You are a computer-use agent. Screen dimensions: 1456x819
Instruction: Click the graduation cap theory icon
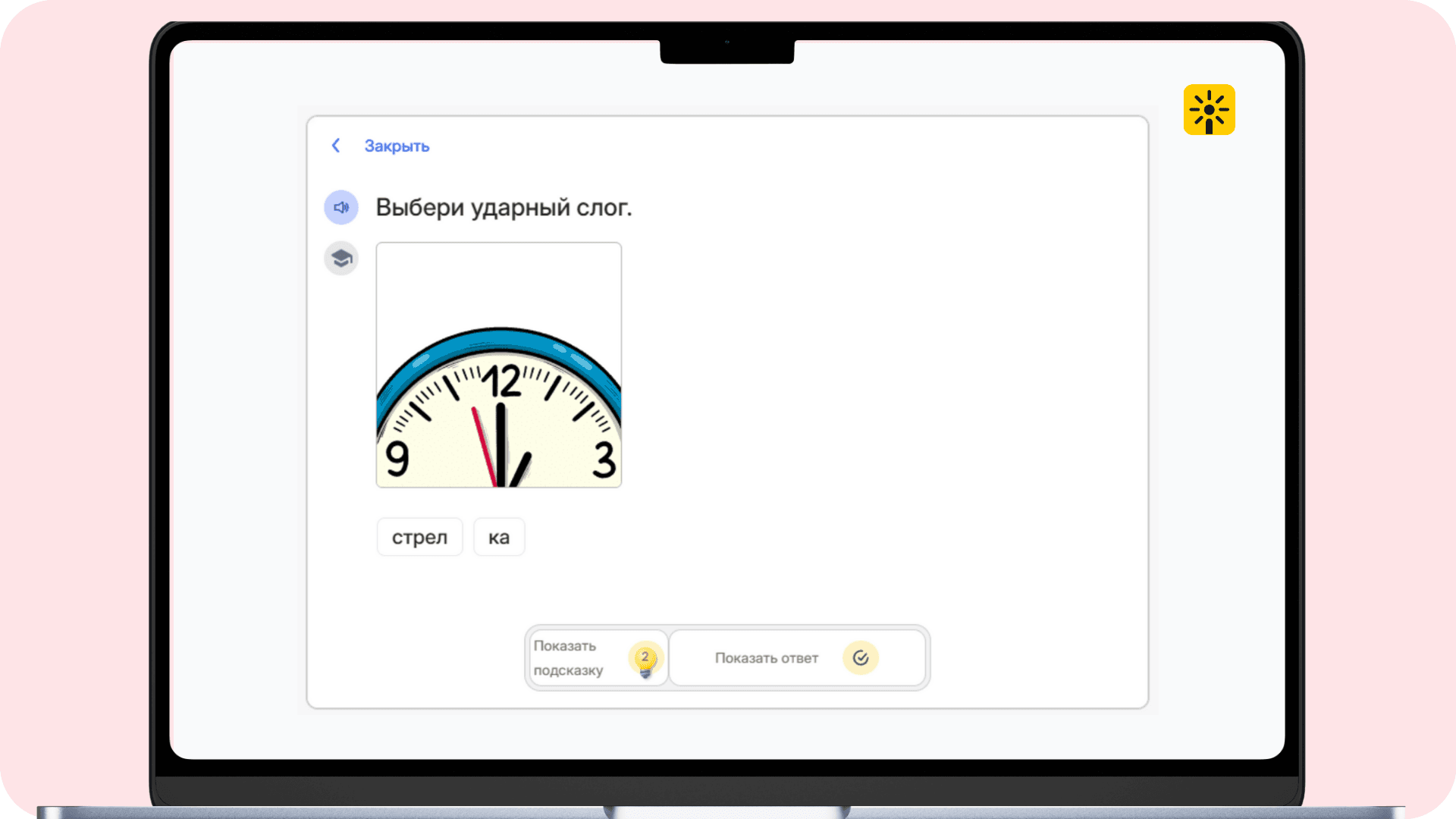tap(341, 259)
